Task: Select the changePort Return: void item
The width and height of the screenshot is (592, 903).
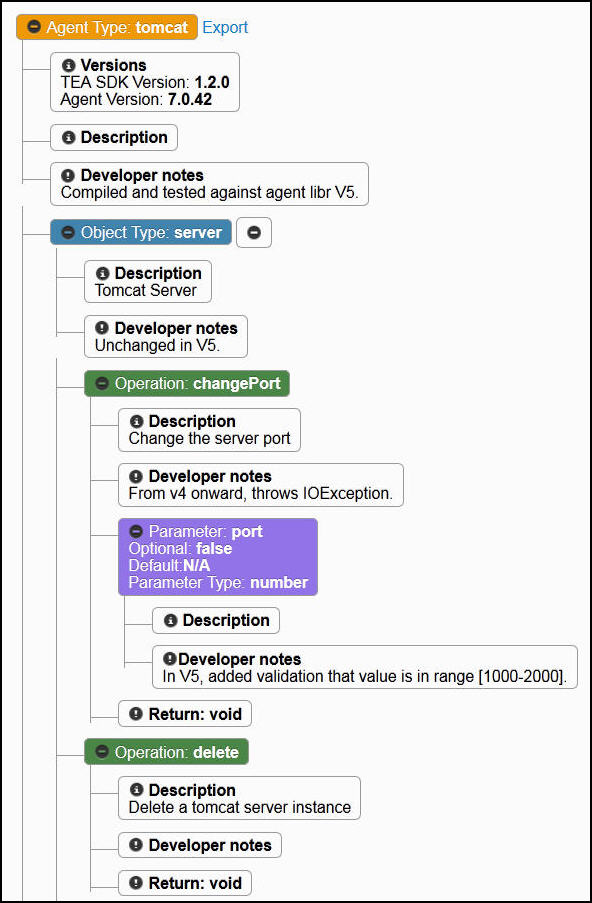Action: tap(185, 714)
